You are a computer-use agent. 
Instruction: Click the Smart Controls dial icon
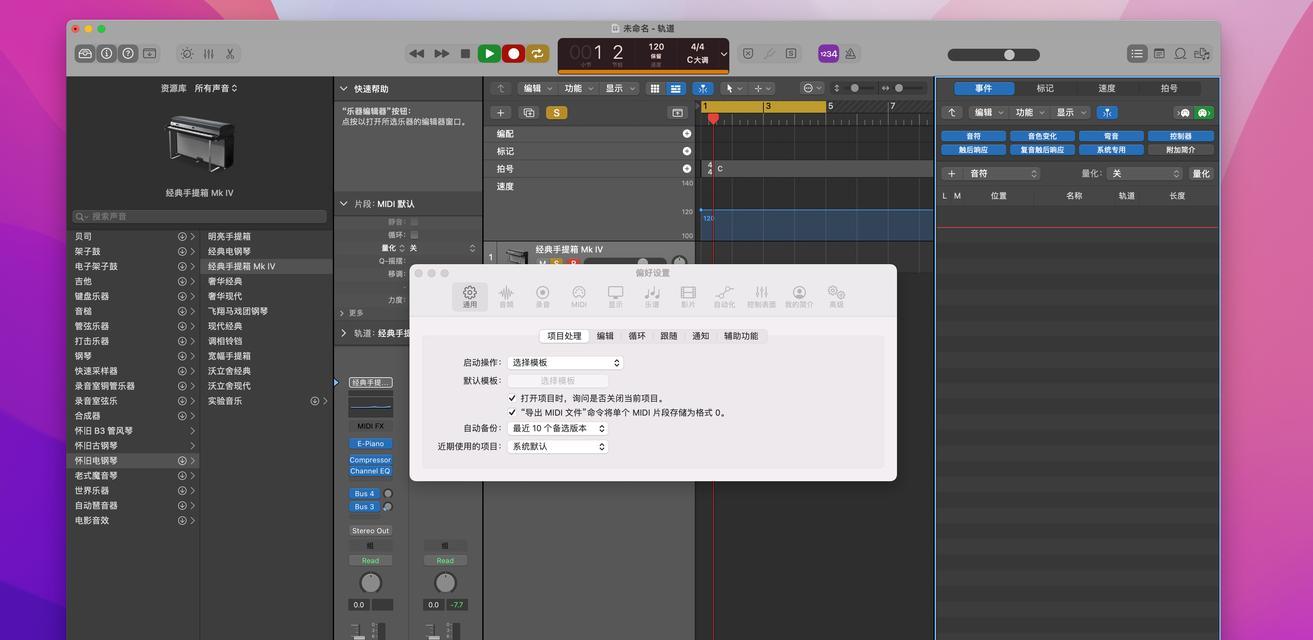[186, 54]
